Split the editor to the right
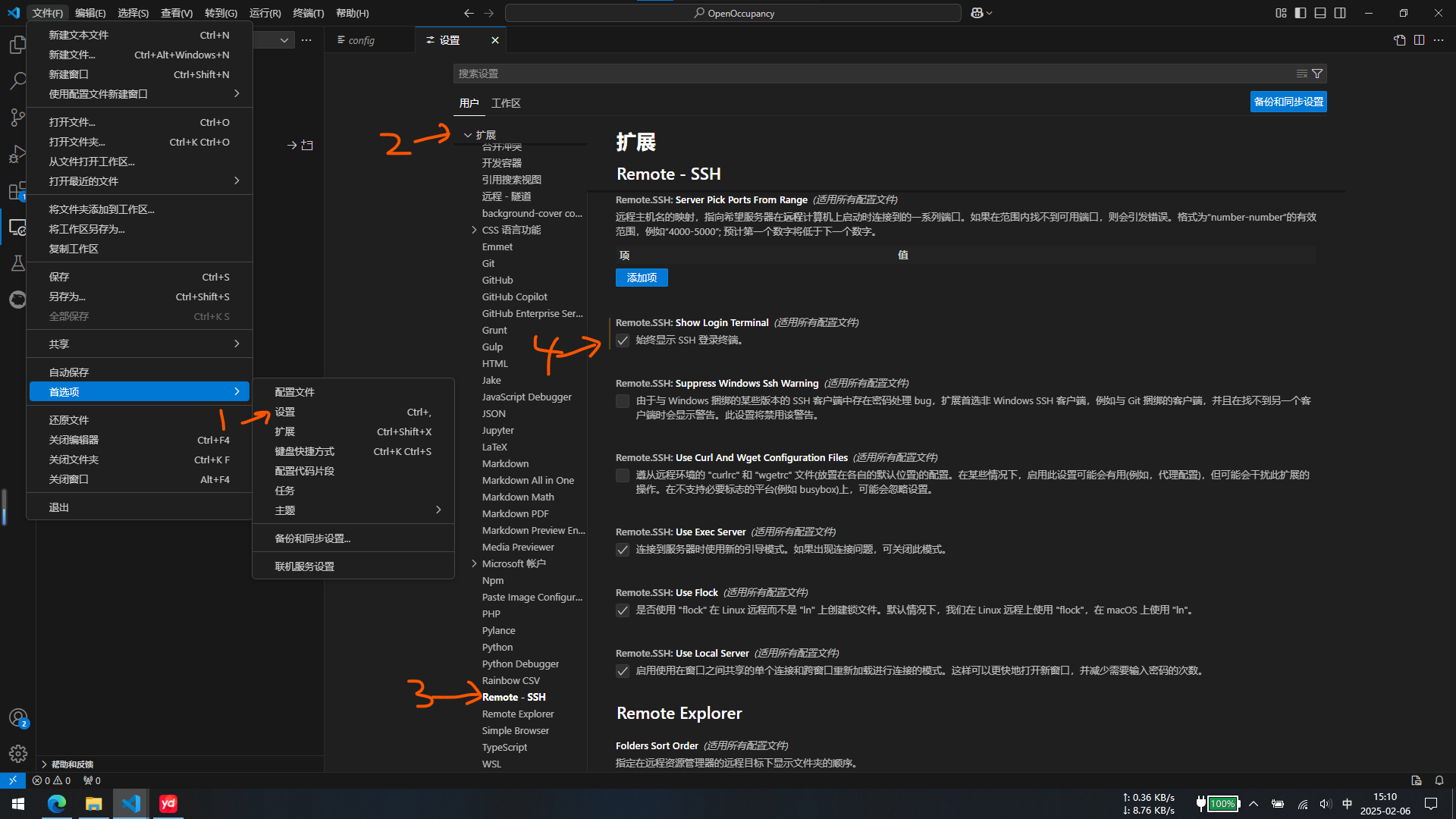1456x819 pixels. pos(1419,40)
